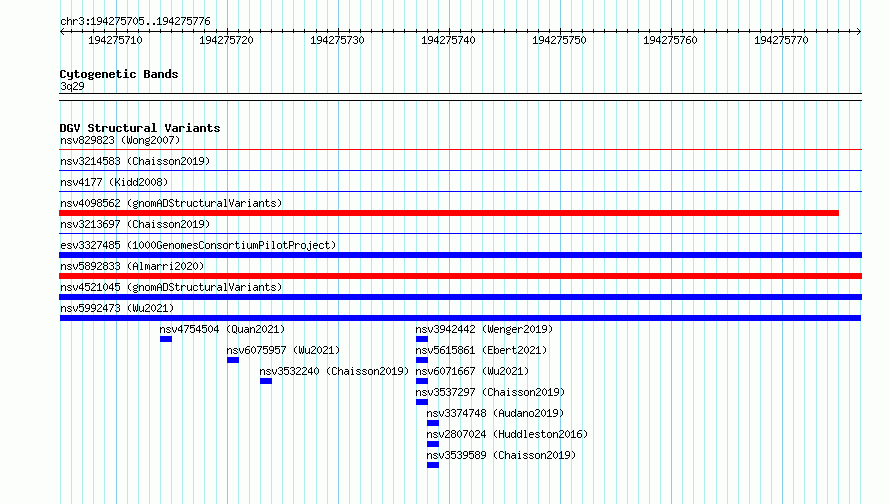Open the nsv4754504 (Quan2021) label

pos(222,329)
